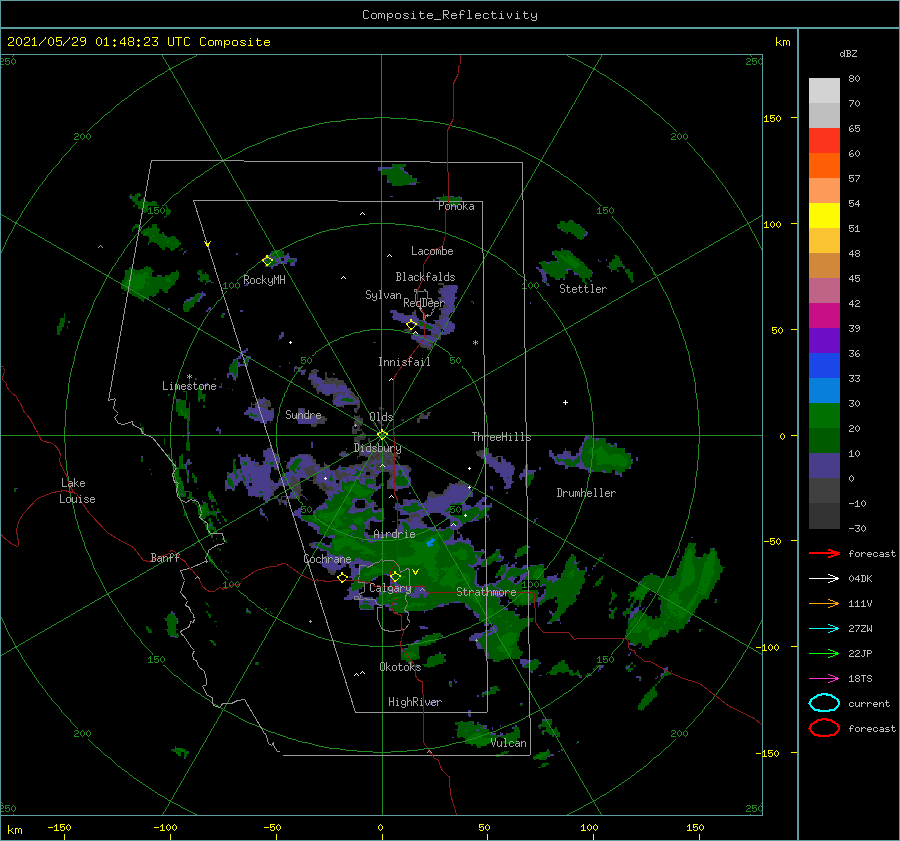Click the asterisk marker above Limestone
The image size is (900, 841).
[x=189, y=377]
